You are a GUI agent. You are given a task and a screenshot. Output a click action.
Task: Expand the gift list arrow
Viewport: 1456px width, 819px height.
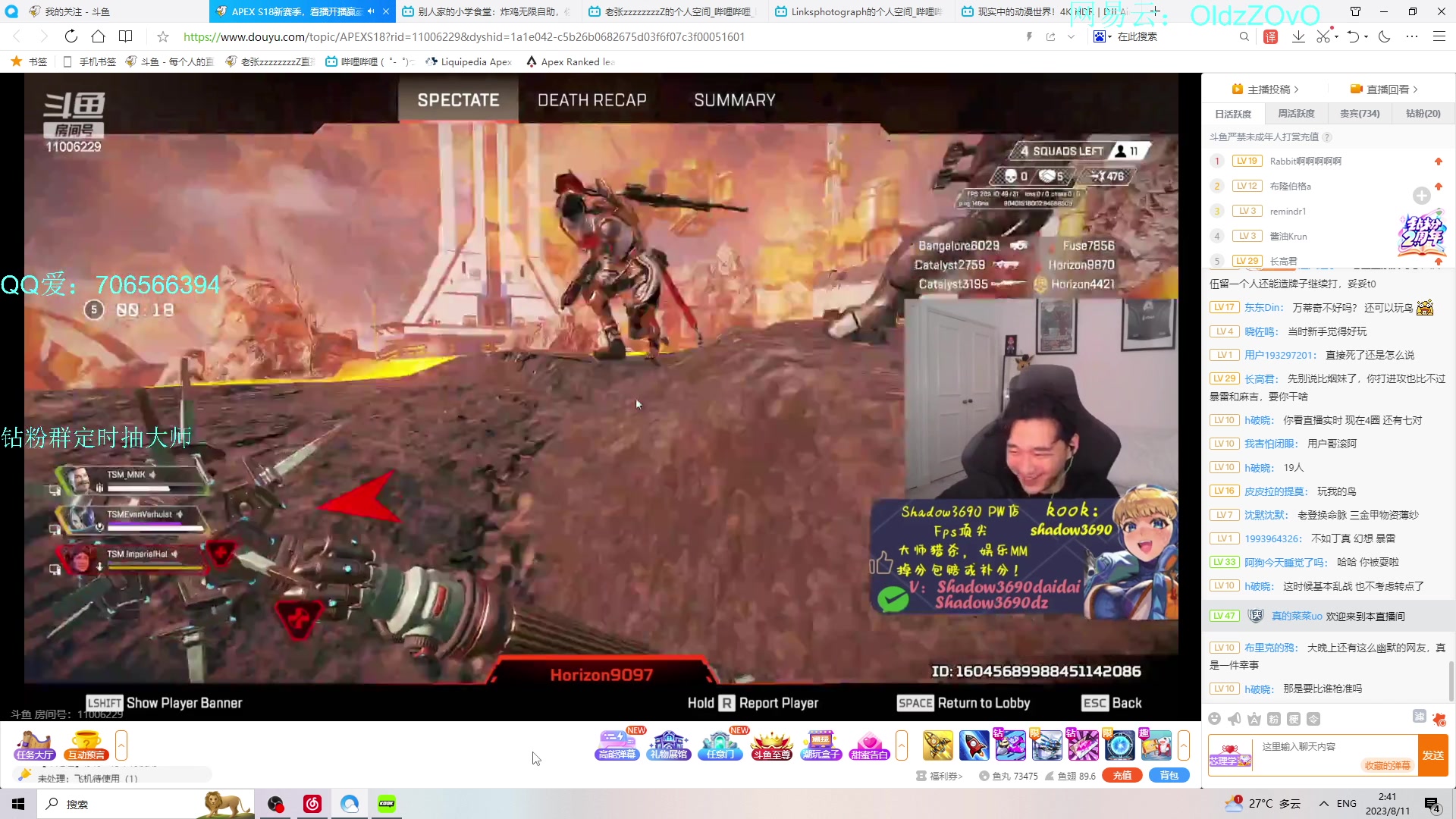click(x=1183, y=745)
